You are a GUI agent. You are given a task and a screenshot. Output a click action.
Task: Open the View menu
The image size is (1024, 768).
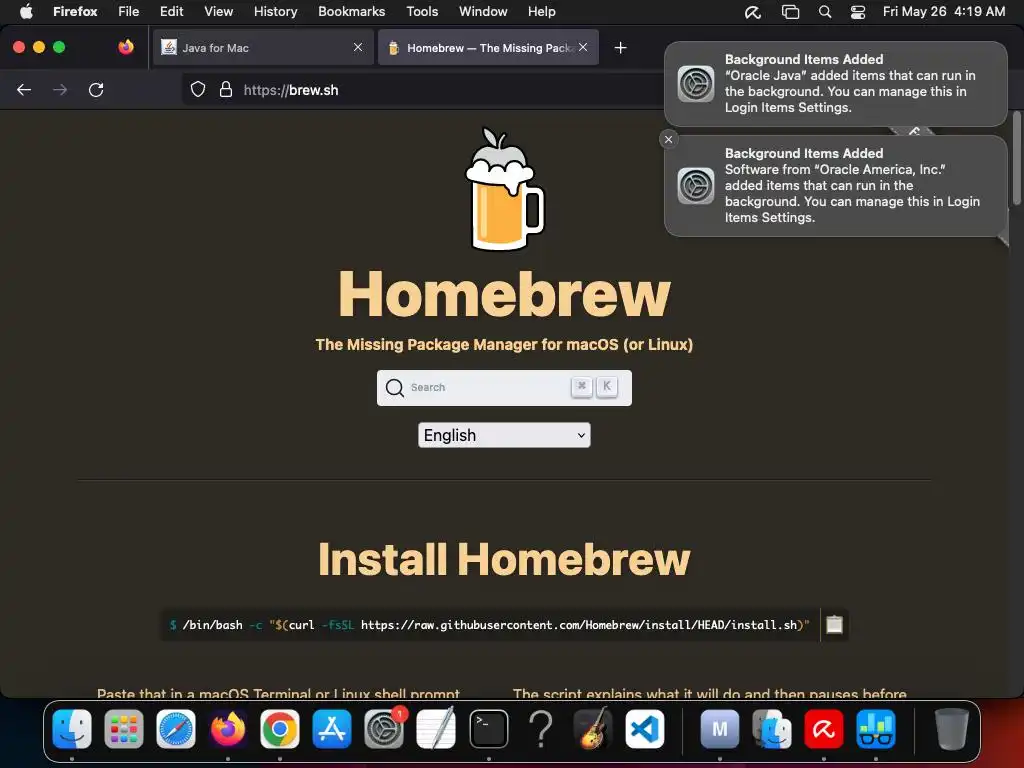coord(218,12)
